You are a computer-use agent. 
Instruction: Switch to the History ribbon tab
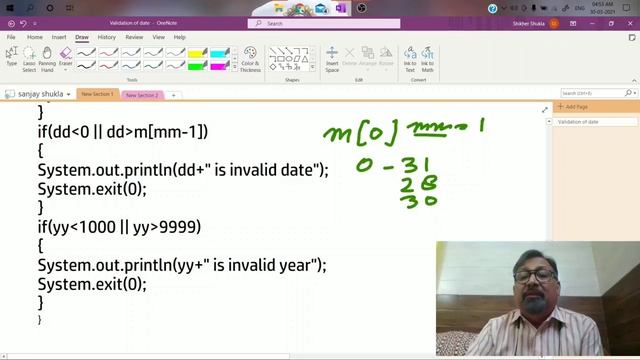[107, 37]
